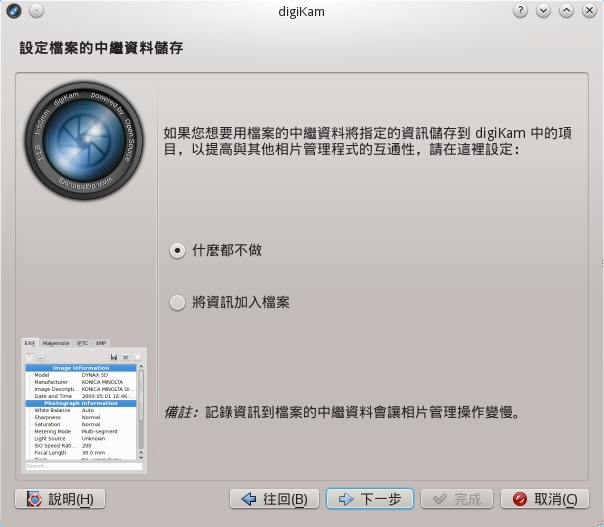Minimize the window with the down-arrow icon
Viewport: 604px width, 527px height.
point(544,11)
